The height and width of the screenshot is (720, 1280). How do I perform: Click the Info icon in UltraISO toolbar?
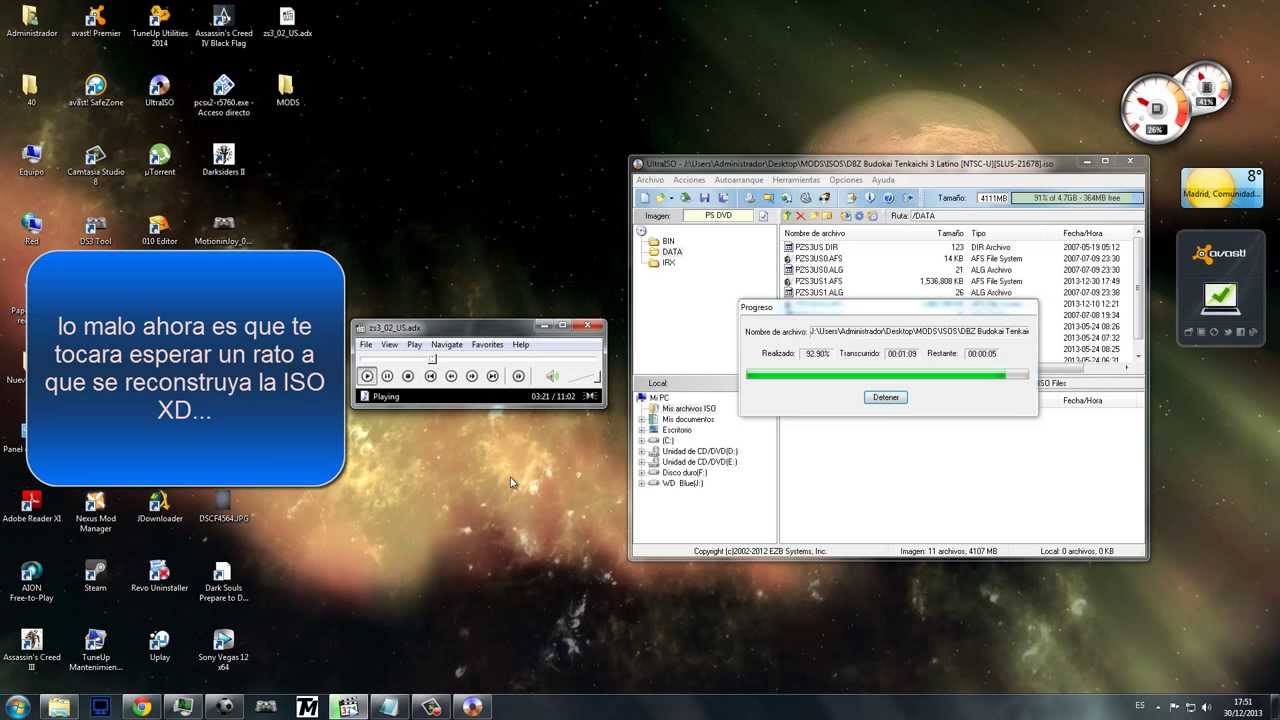click(870, 198)
